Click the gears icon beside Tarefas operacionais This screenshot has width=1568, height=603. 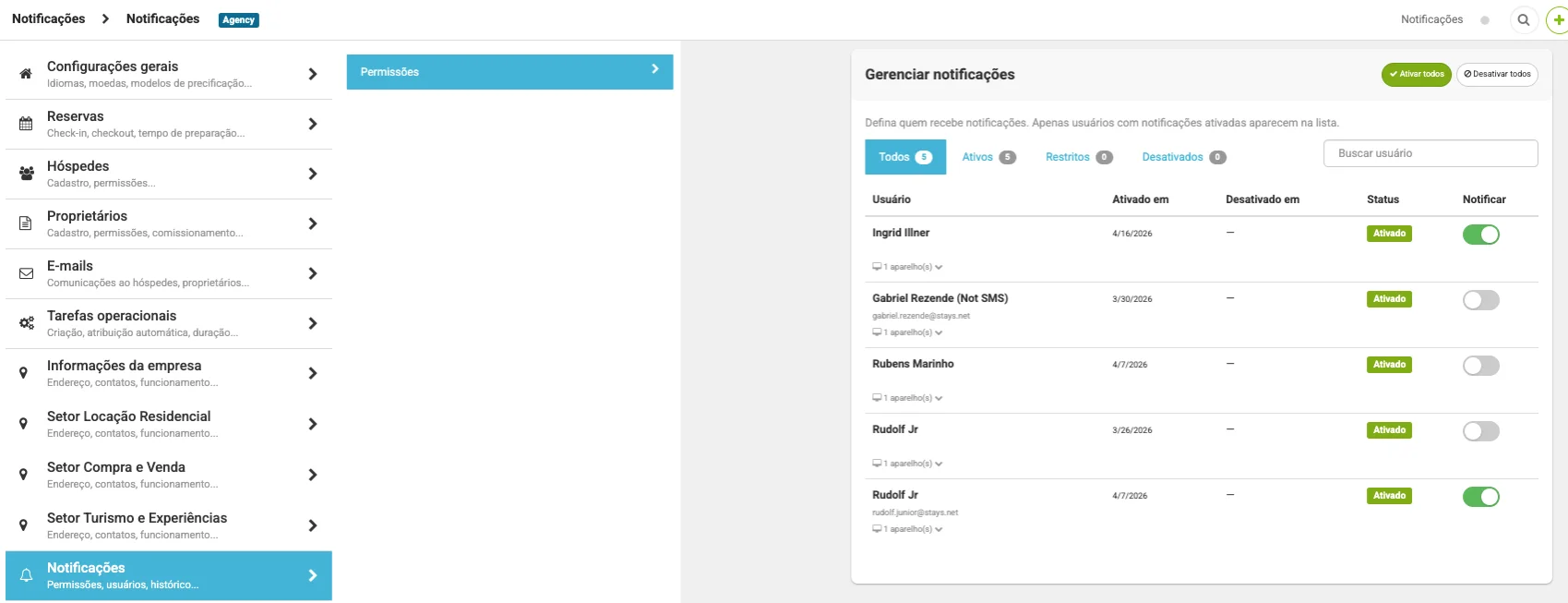pyautogui.click(x=26, y=323)
